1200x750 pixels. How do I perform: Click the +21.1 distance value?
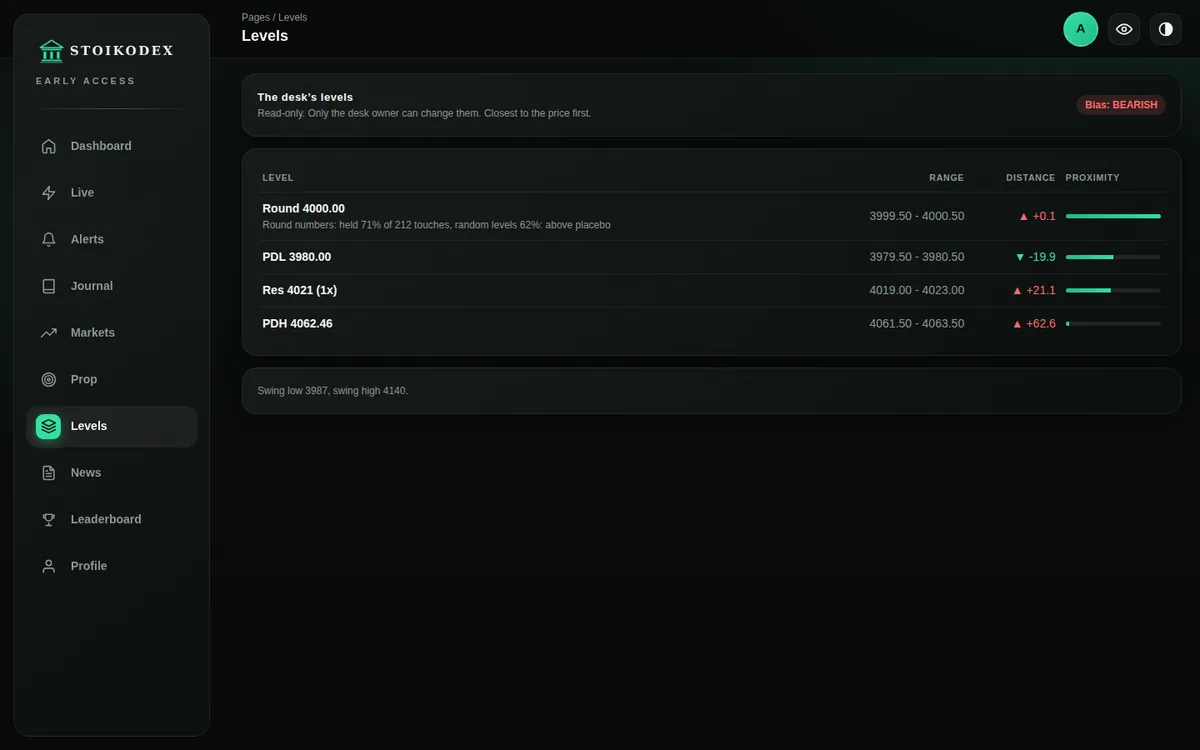[1041, 290]
